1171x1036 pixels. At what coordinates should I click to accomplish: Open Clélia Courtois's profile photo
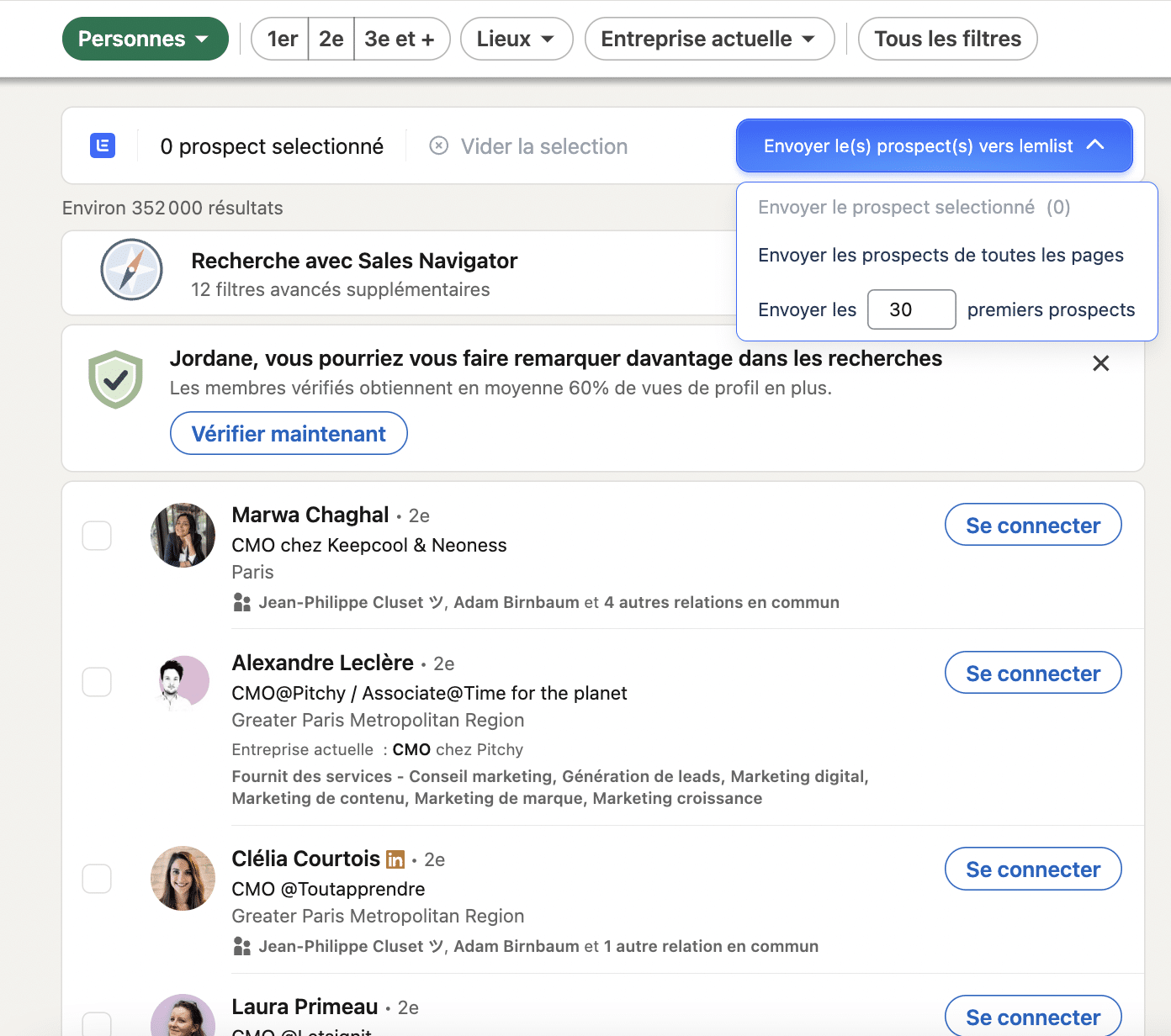tap(183, 879)
